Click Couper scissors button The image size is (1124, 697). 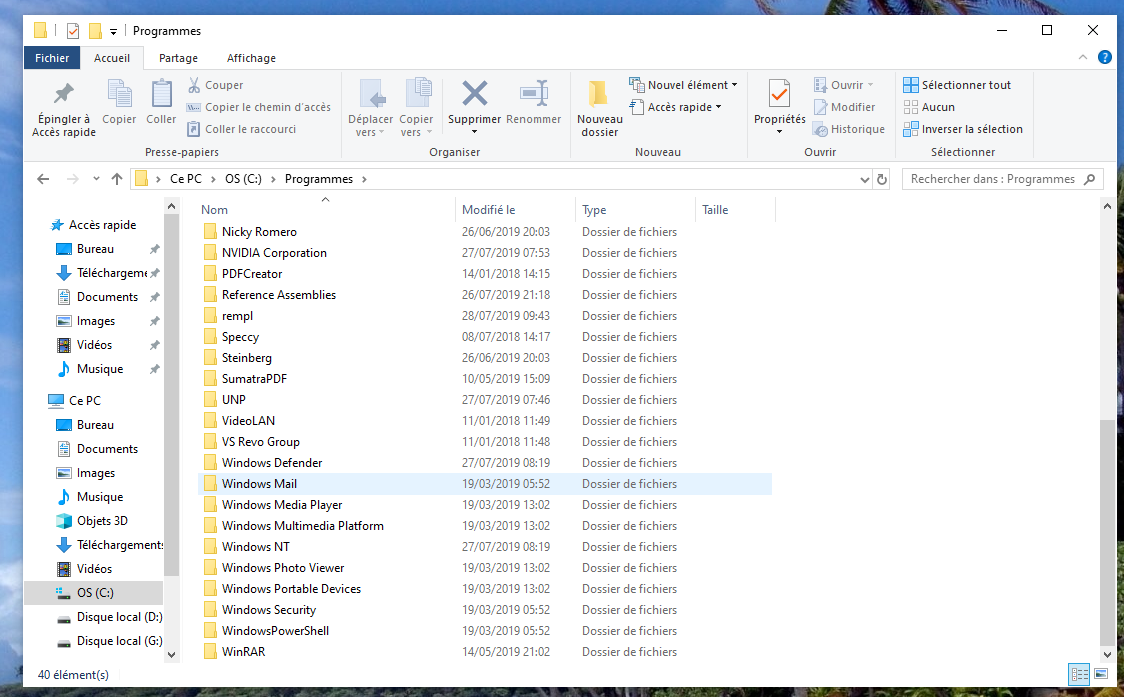click(216, 85)
